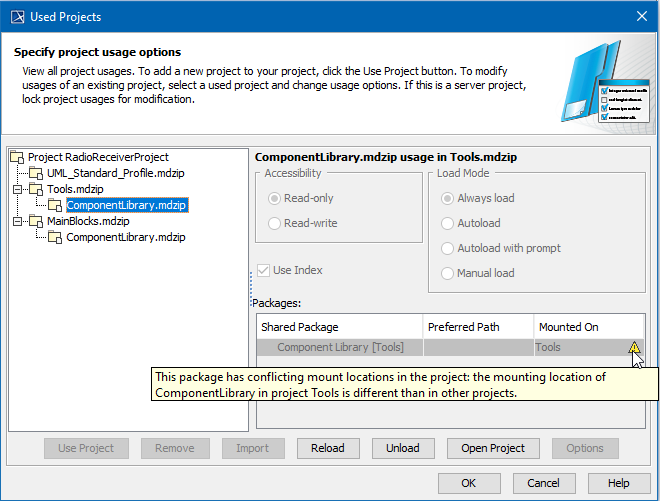Choose the Autoload with prompt mode

(x=449, y=248)
